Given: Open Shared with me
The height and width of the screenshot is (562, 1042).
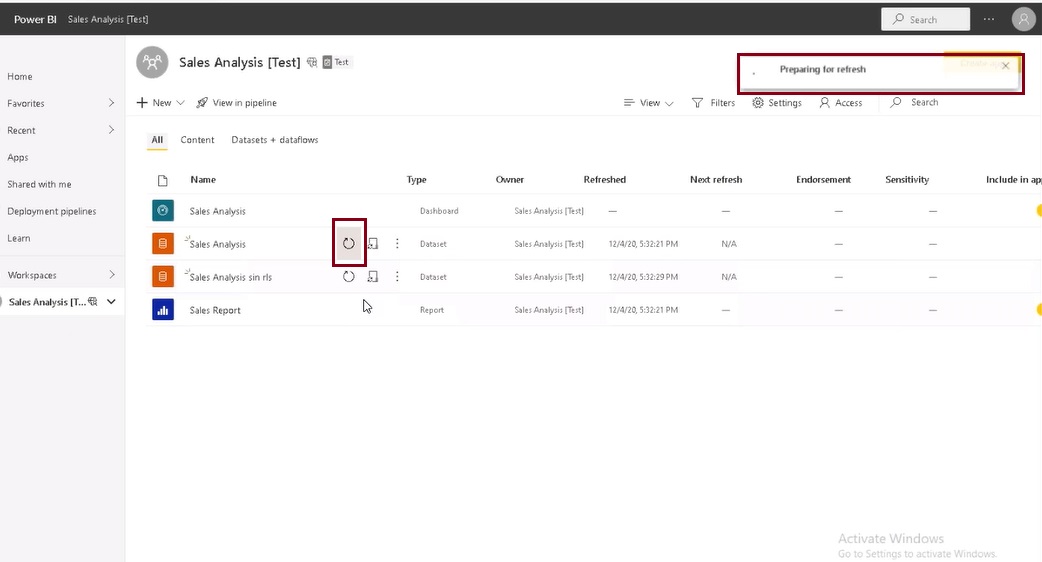Looking at the screenshot, I should (39, 184).
